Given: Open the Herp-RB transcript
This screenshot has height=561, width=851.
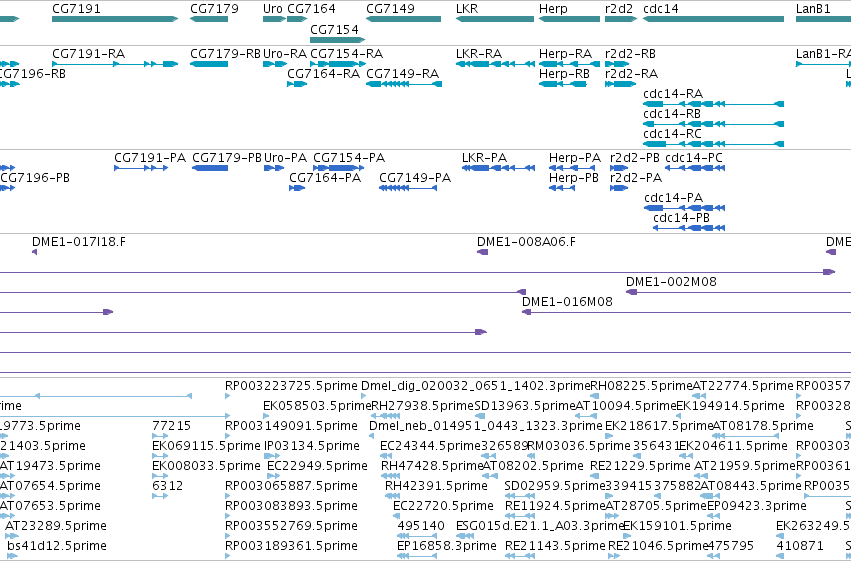Looking at the screenshot, I should 563,84.
